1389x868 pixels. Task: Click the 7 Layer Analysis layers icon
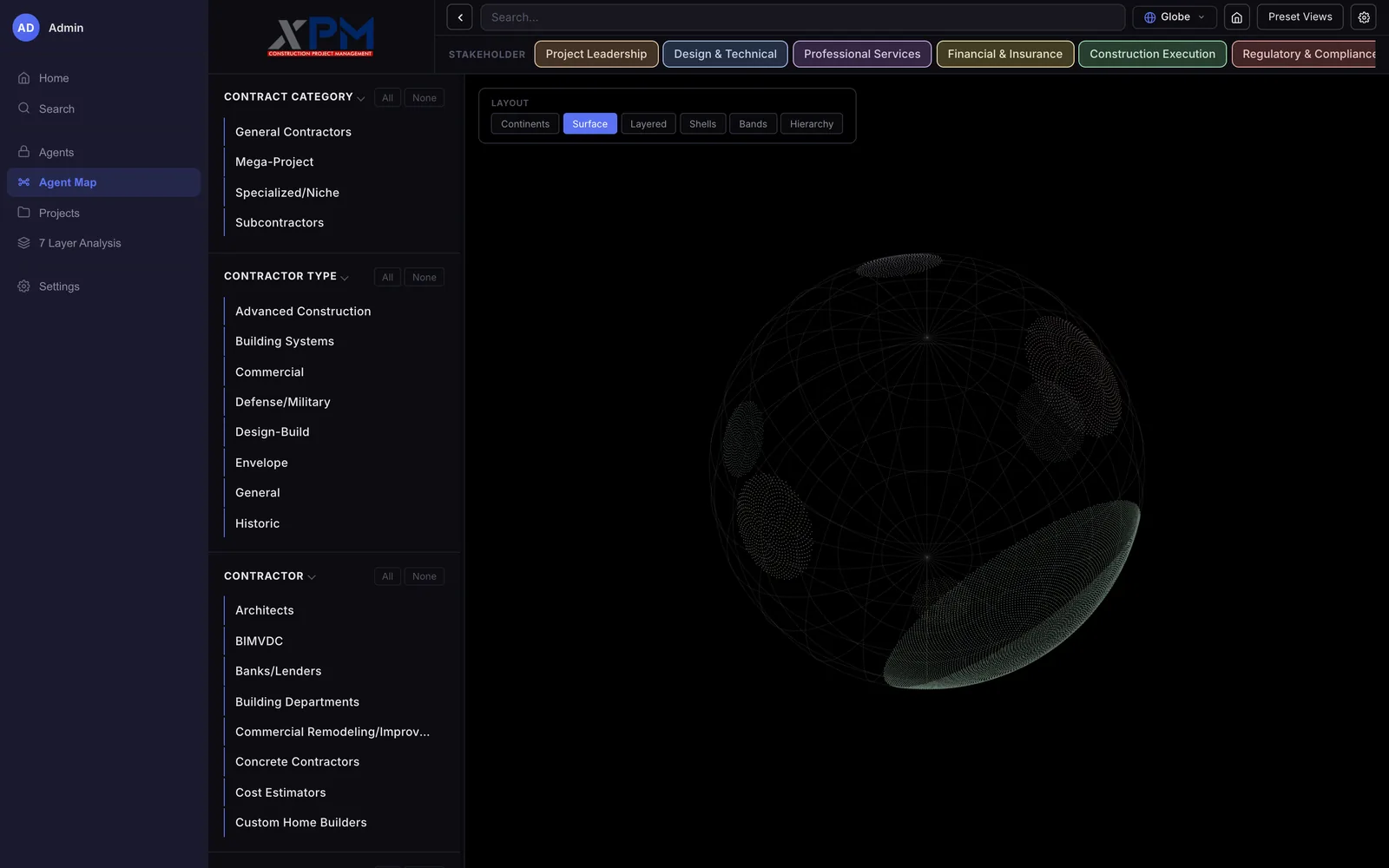(x=23, y=243)
